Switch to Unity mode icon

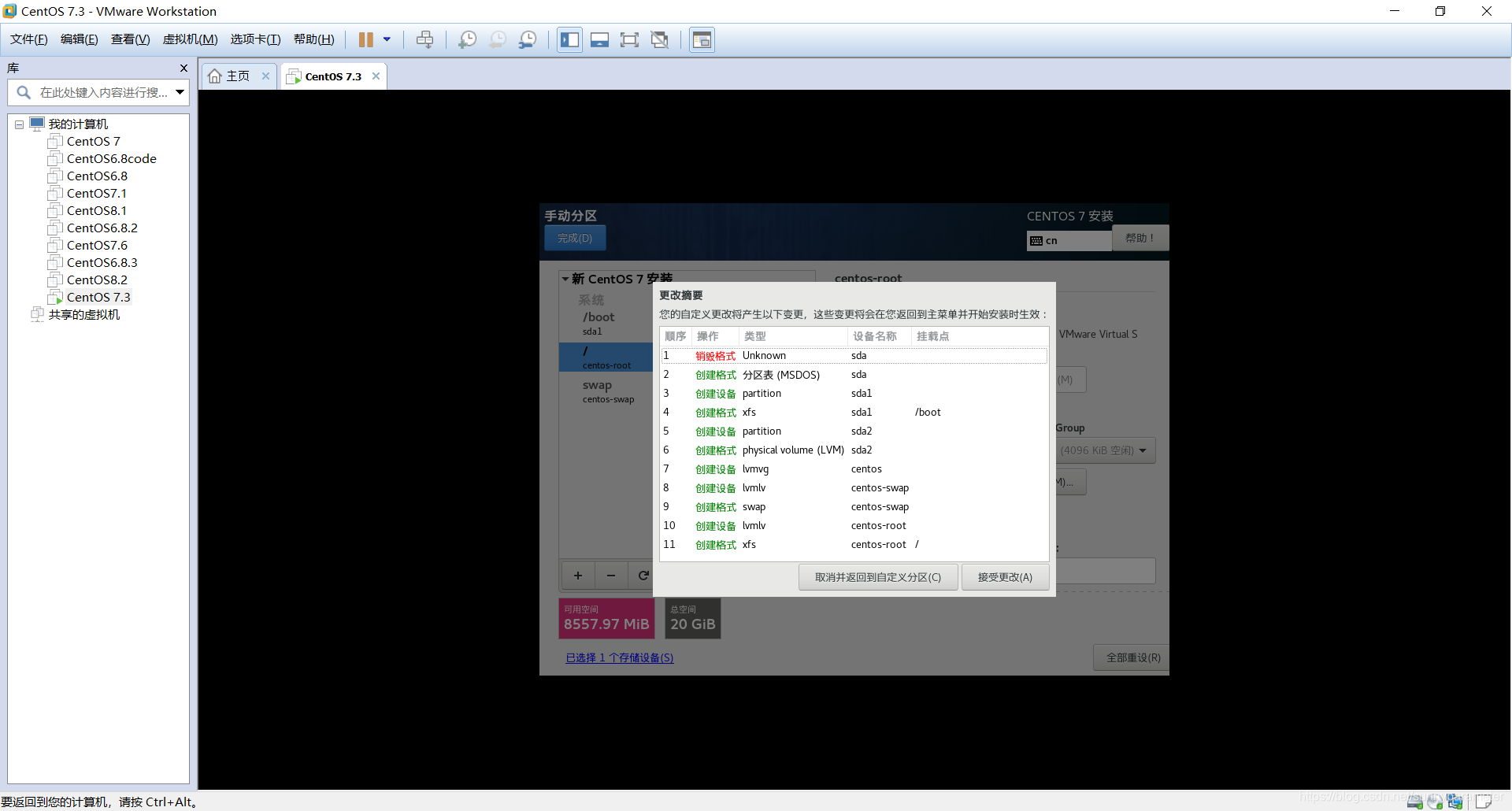pyautogui.click(x=660, y=39)
